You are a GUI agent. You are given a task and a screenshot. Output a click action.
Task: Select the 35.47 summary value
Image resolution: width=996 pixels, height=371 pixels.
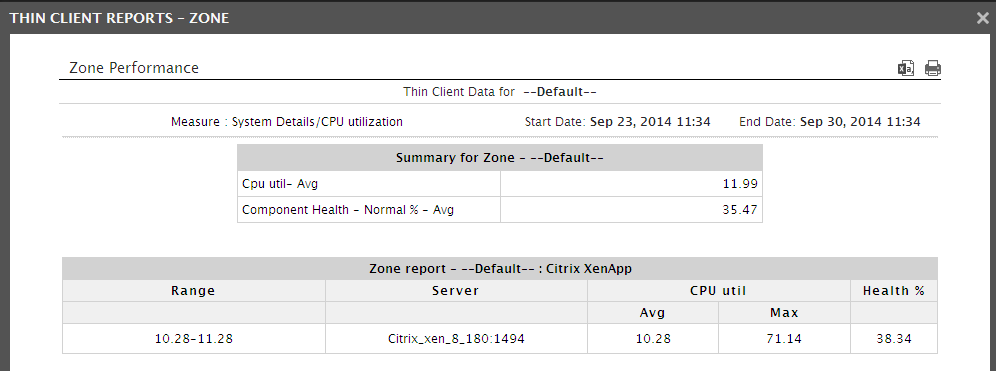740,210
